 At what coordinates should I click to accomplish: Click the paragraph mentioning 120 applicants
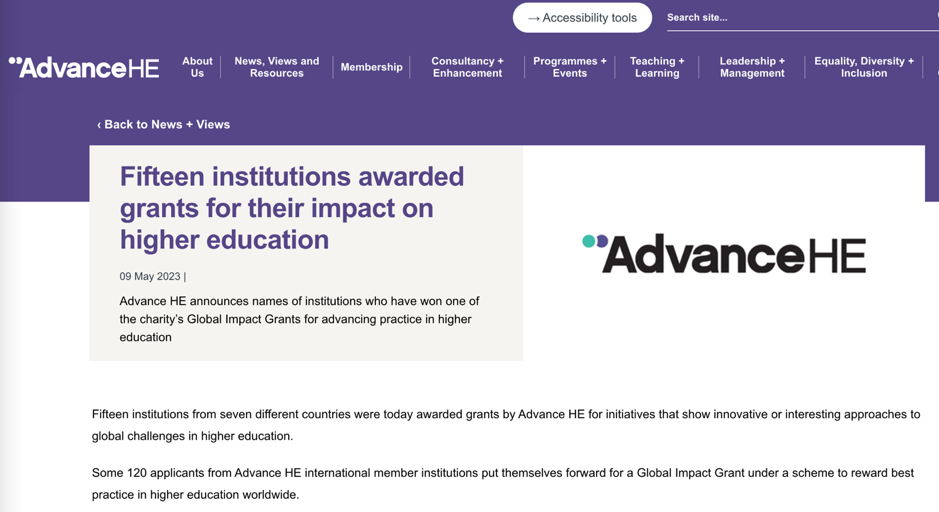click(x=503, y=484)
